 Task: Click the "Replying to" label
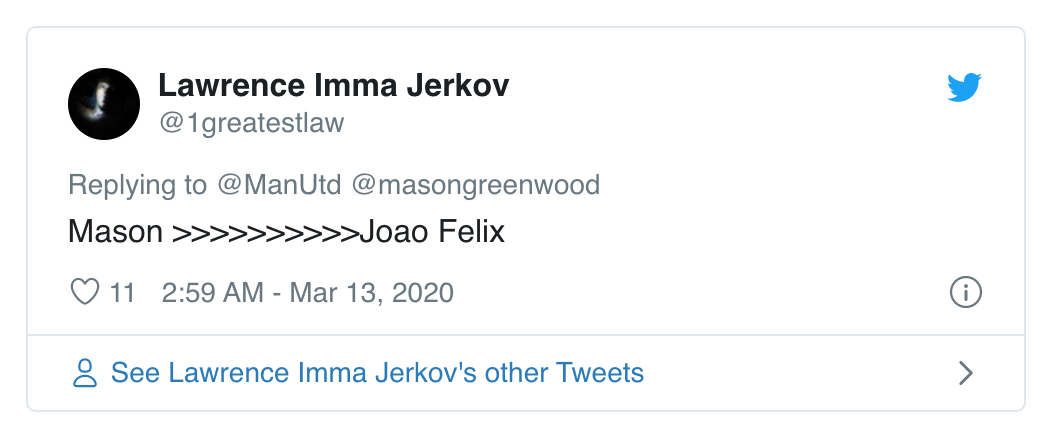(x=137, y=185)
